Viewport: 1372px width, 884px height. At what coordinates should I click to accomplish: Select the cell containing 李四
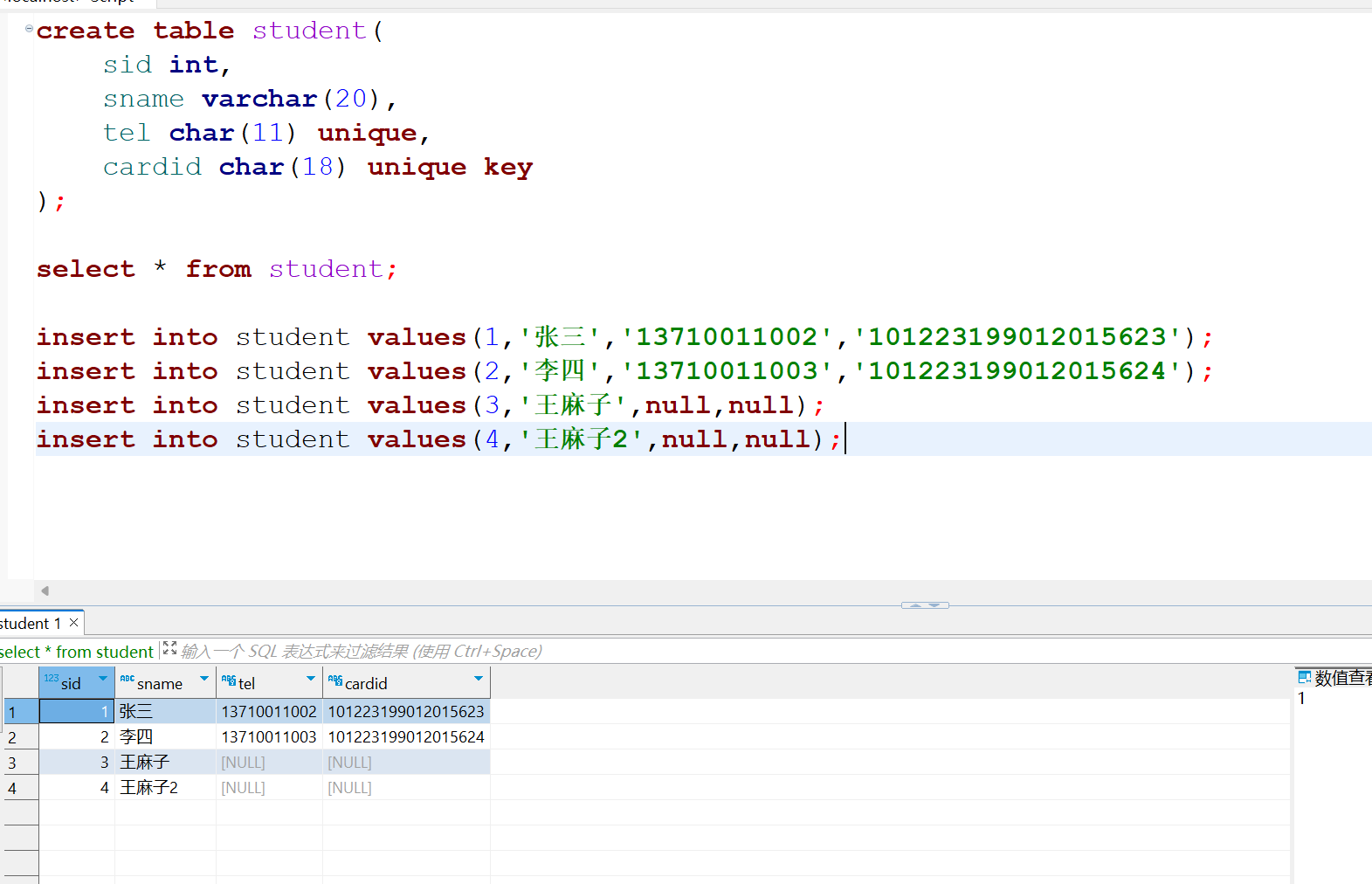(165, 737)
